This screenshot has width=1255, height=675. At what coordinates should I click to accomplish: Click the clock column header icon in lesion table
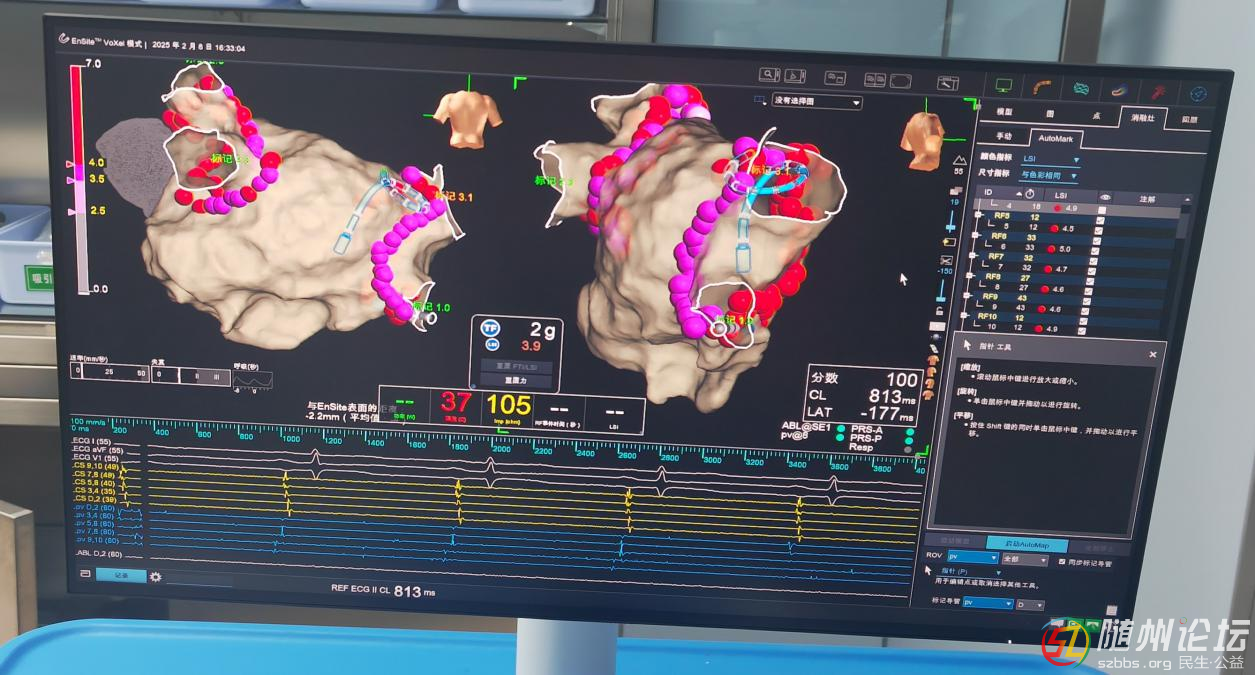click(x=1030, y=194)
